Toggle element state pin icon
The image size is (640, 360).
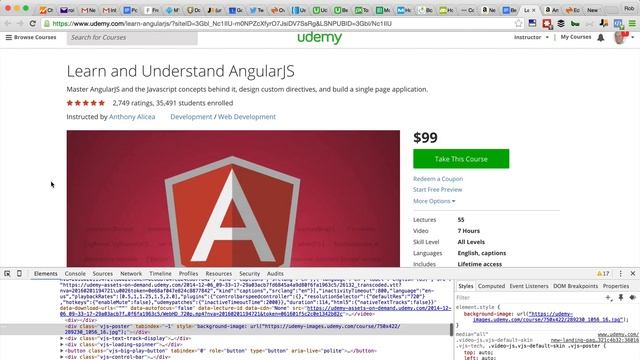621,298
